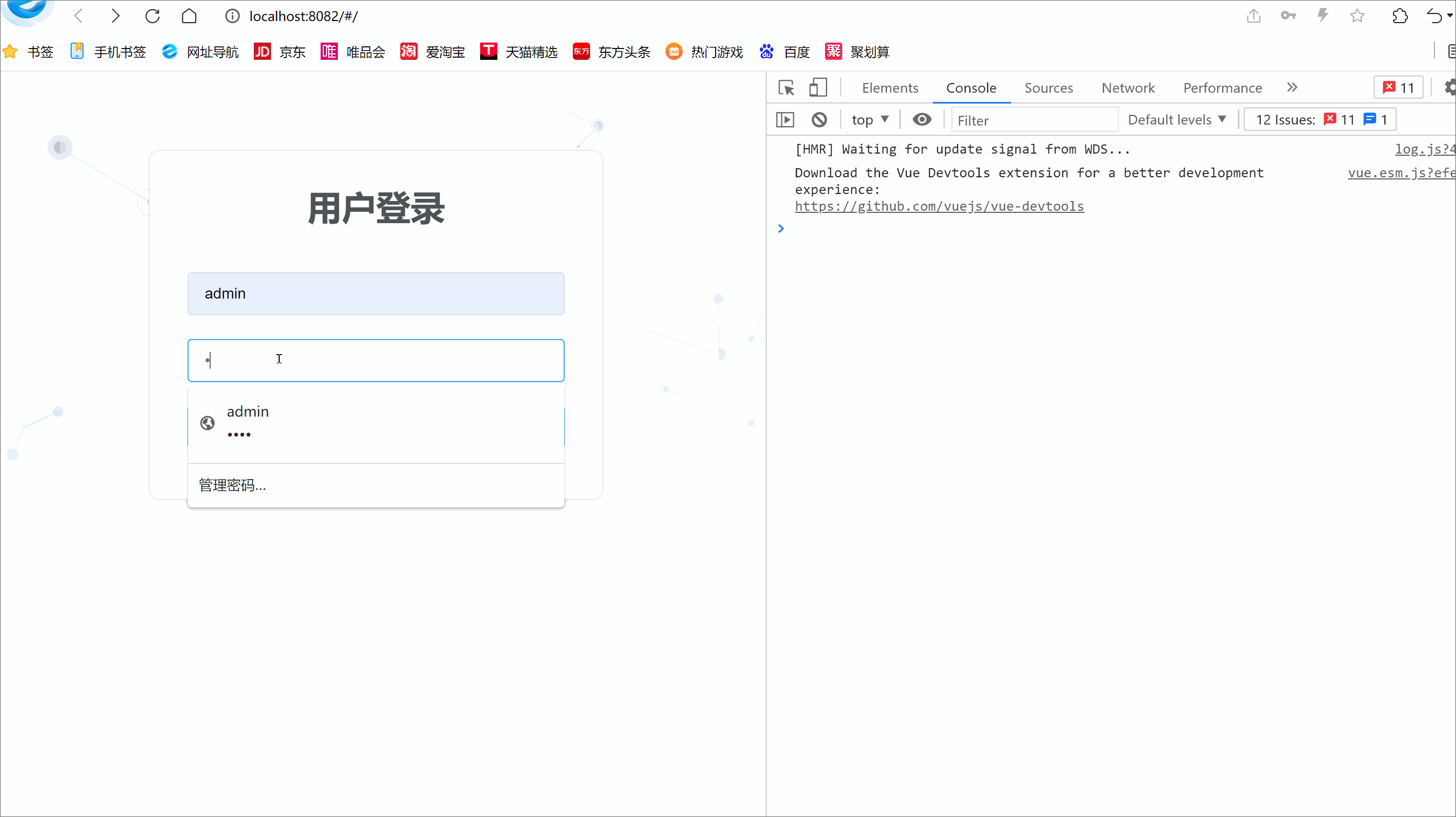Show console sidebar panel icon

pyautogui.click(x=785, y=120)
